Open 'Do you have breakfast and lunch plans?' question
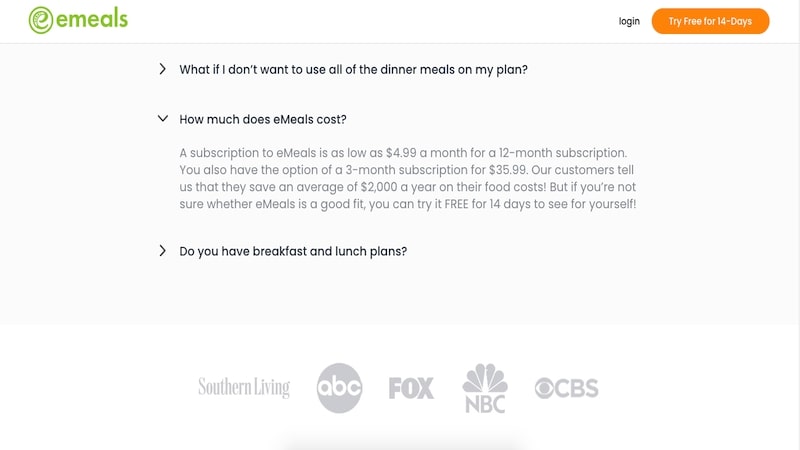This screenshot has height=450, width=800. (x=293, y=252)
